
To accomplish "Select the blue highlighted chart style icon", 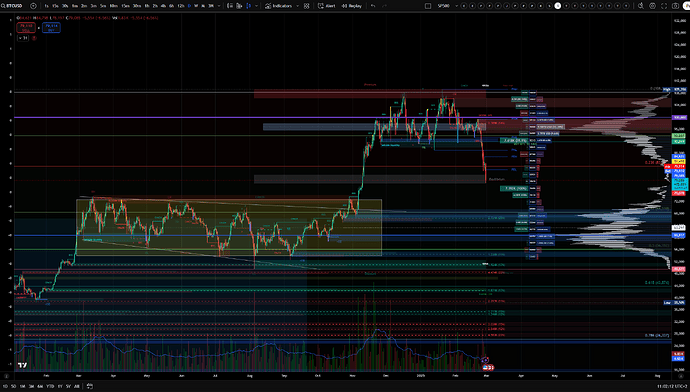I will (x=249, y=6).
